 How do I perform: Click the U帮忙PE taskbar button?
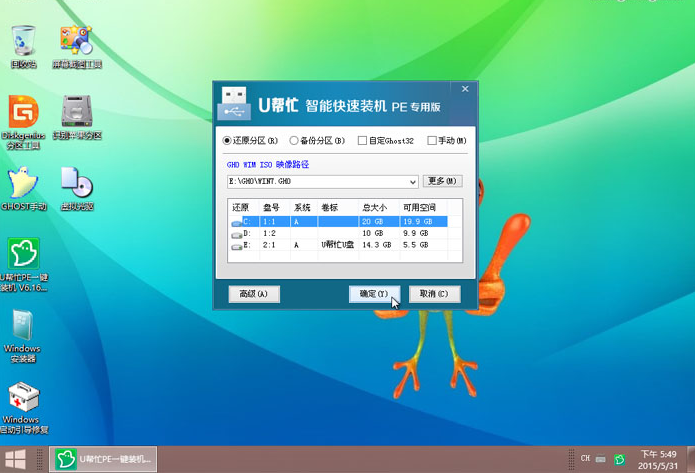pos(103,459)
